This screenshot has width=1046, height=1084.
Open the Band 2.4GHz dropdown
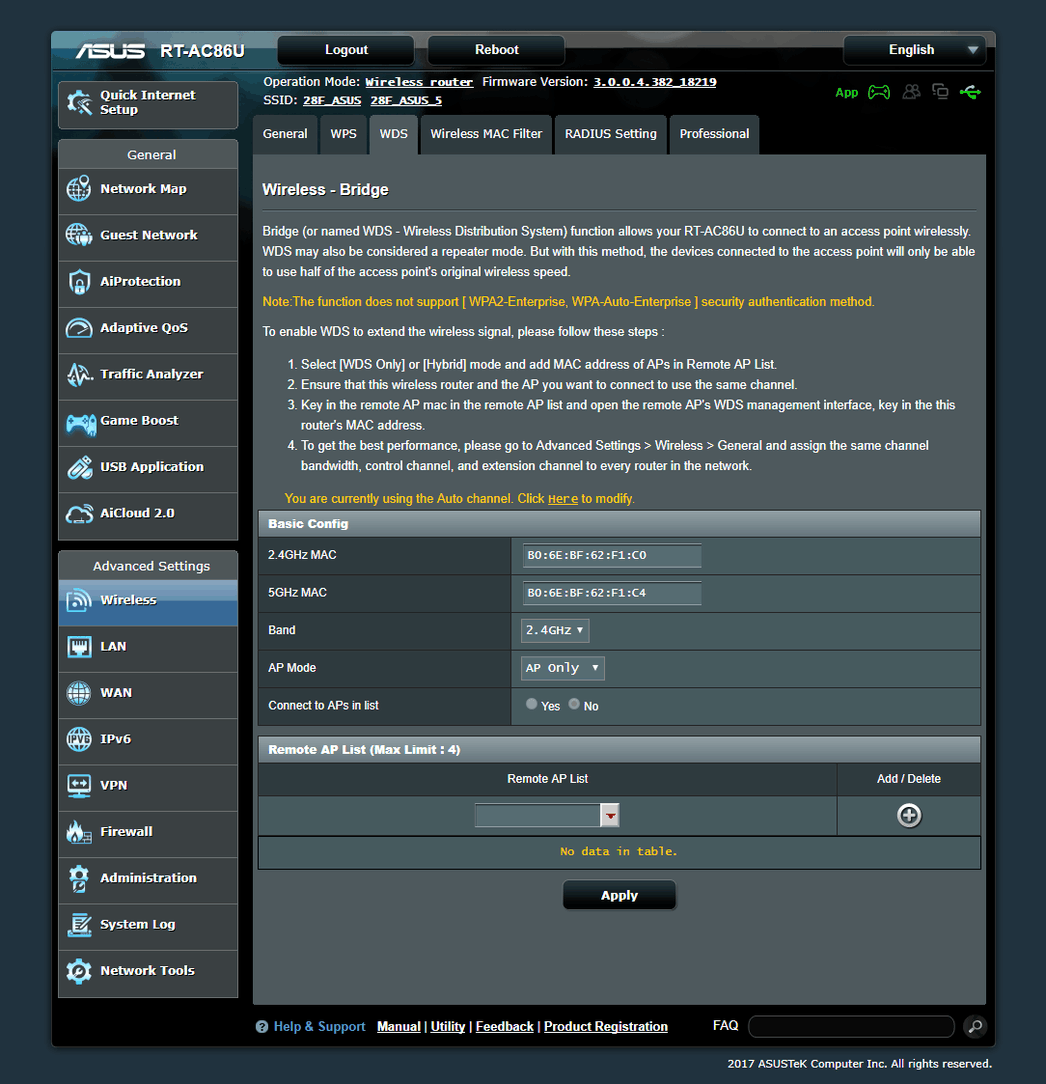point(555,630)
